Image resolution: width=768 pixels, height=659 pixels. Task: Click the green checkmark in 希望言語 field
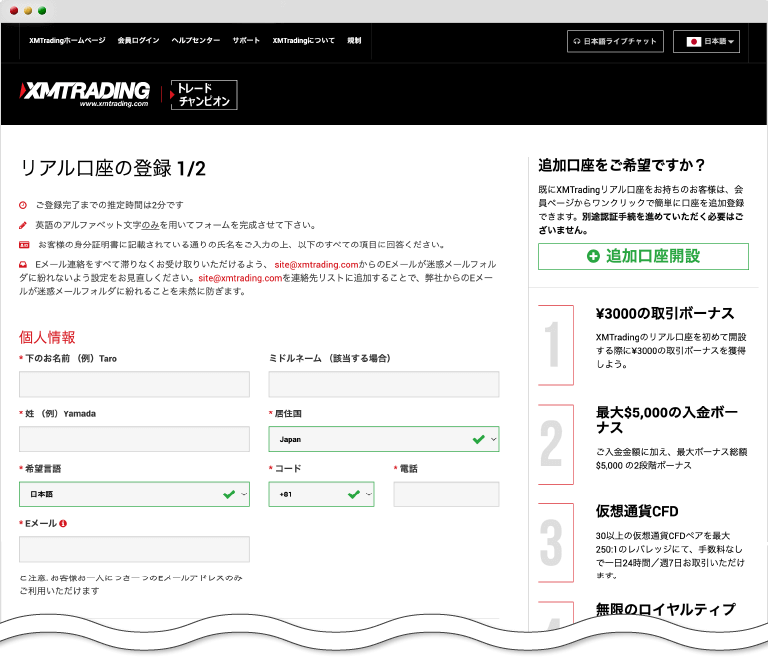coord(229,494)
